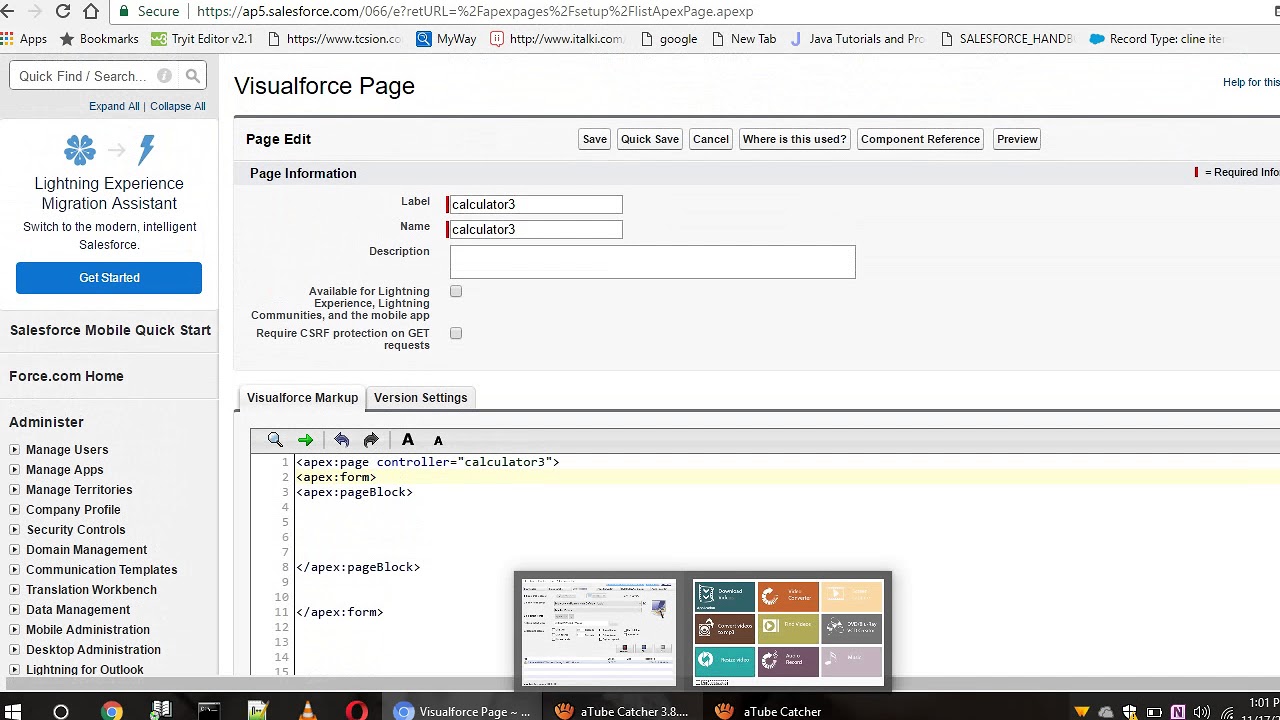The width and height of the screenshot is (1280, 720).
Task: Click the Quick Save button
Action: tap(650, 139)
